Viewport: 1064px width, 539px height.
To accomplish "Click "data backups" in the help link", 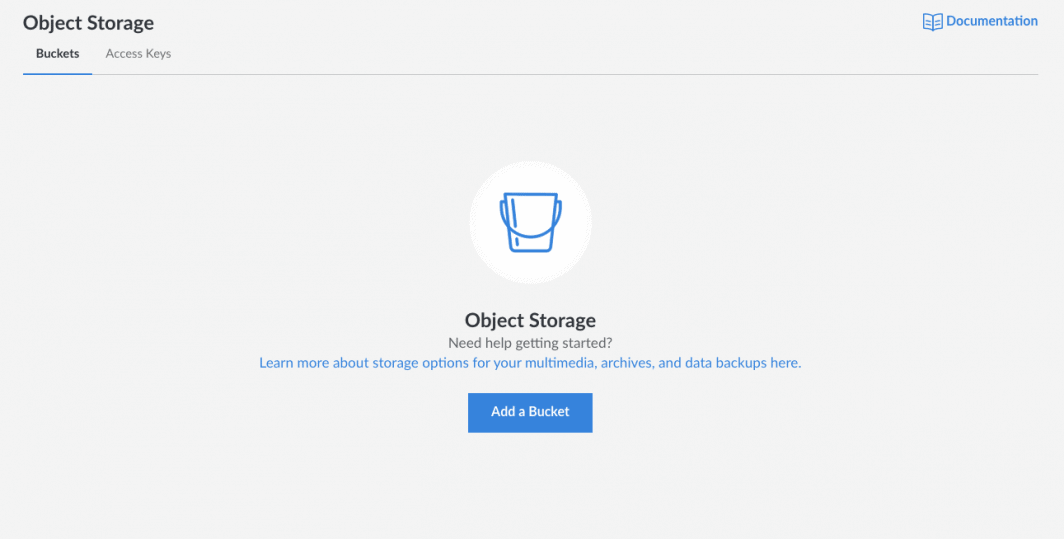I will coord(725,363).
